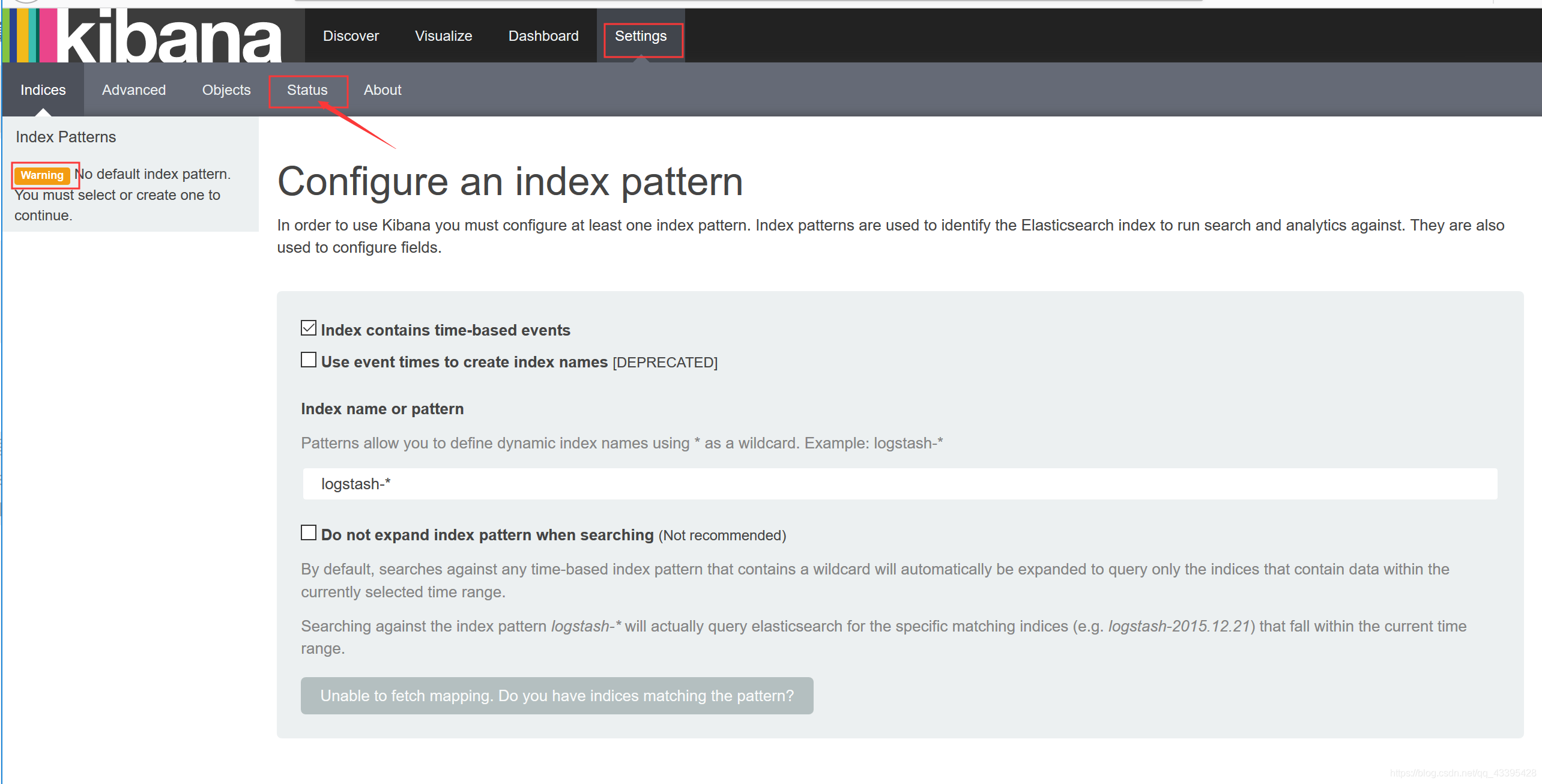Image resolution: width=1542 pixels, height=784 pixels.
Task: Click the (Not recommended) label text
Action: click(x=722, y=535)
